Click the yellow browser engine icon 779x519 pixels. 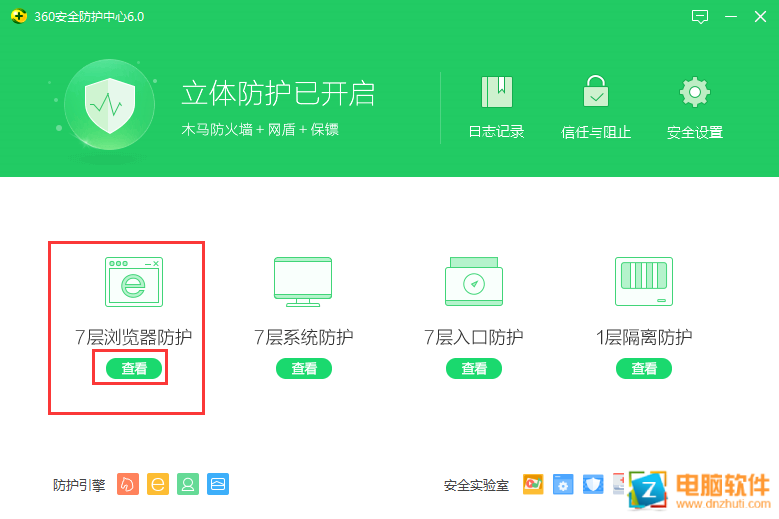(158, 484)
